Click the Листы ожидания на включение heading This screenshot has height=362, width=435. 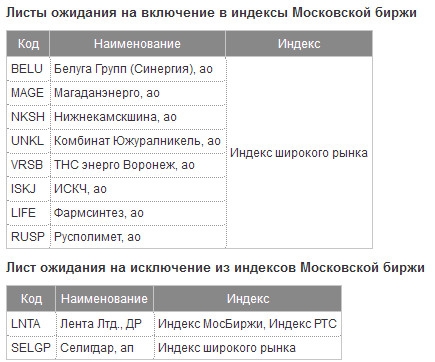click(x=211, y=13)
